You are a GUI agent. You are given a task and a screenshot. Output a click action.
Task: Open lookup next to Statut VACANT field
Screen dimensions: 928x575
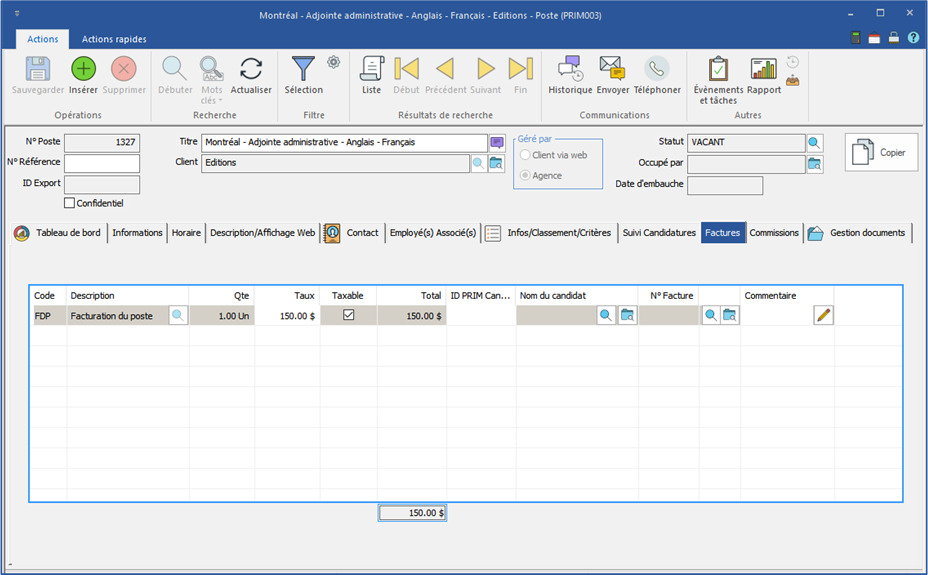(x=814, y=143)
